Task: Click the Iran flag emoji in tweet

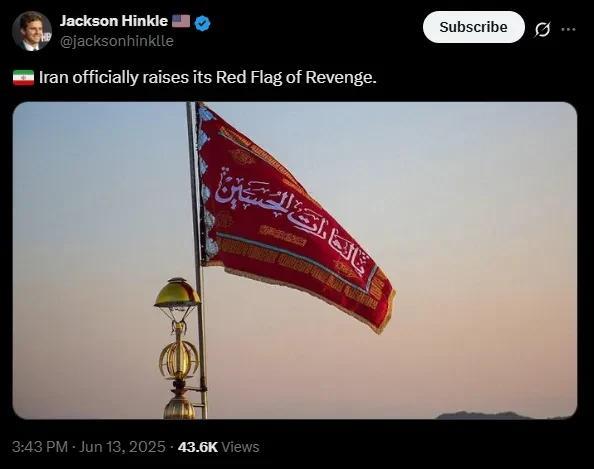Action: click(23, 78)
